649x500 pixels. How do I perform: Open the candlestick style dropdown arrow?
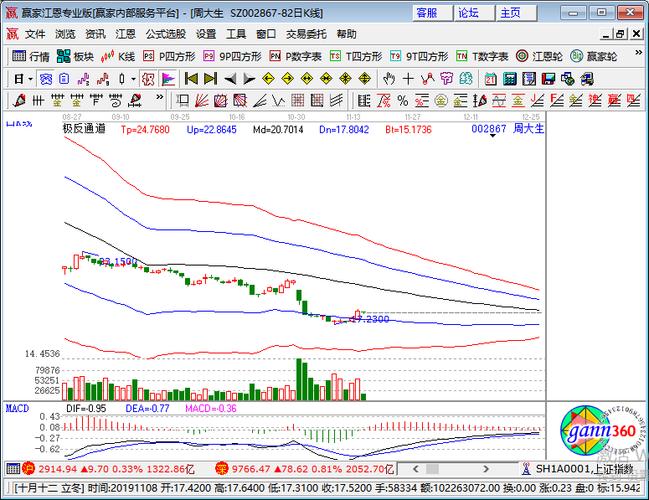(133, 79)
